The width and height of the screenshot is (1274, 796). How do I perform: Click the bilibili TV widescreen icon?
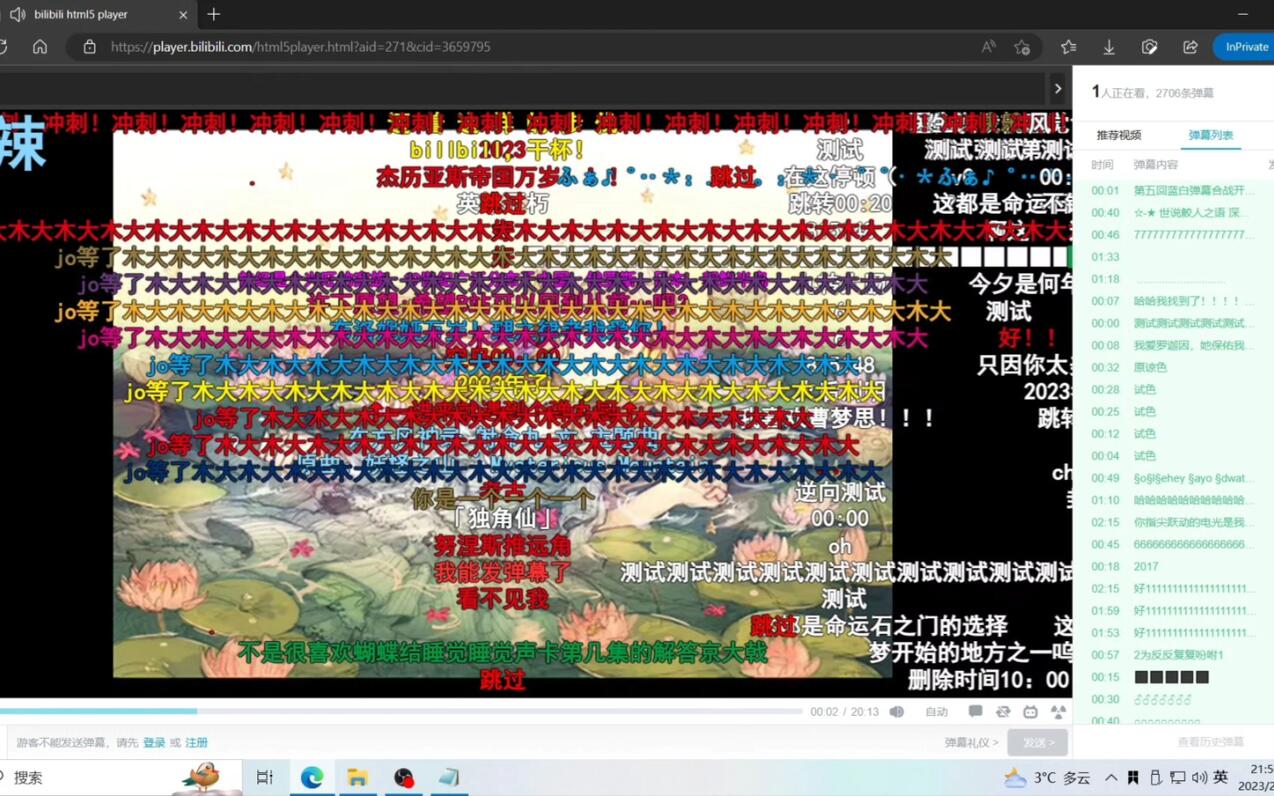(x=1031, y=712)
